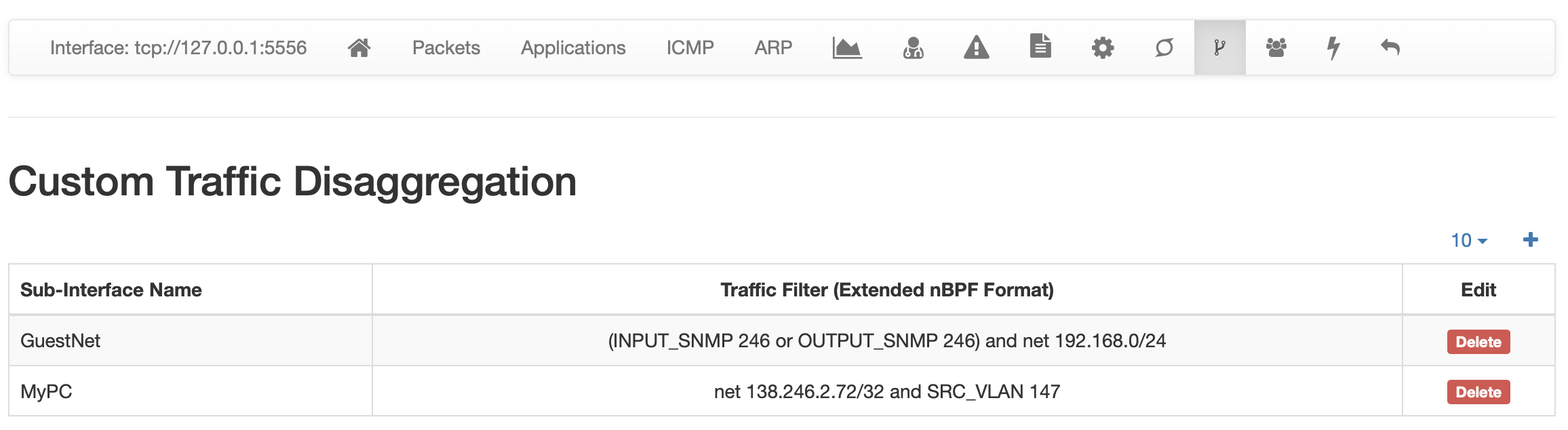This screenshot has width=1568, height=430.
Task: Open the ARP tab
Action: [773, 47]
